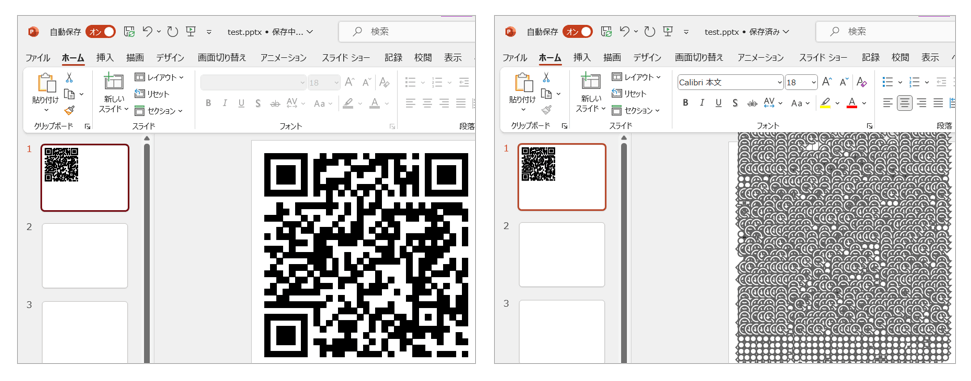971x381 pixels.
Task: Click Format Painter brush in left window
Action: (69, 110)
